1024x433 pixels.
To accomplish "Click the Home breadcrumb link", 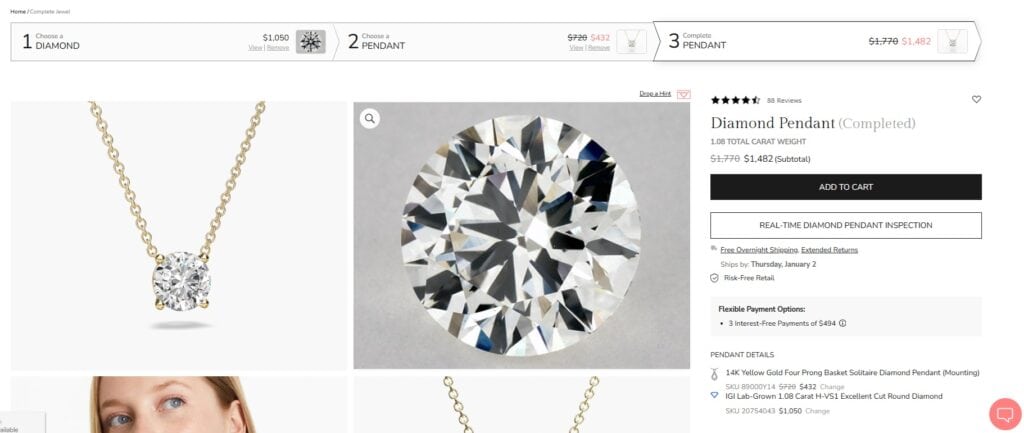I will (18, 11).
